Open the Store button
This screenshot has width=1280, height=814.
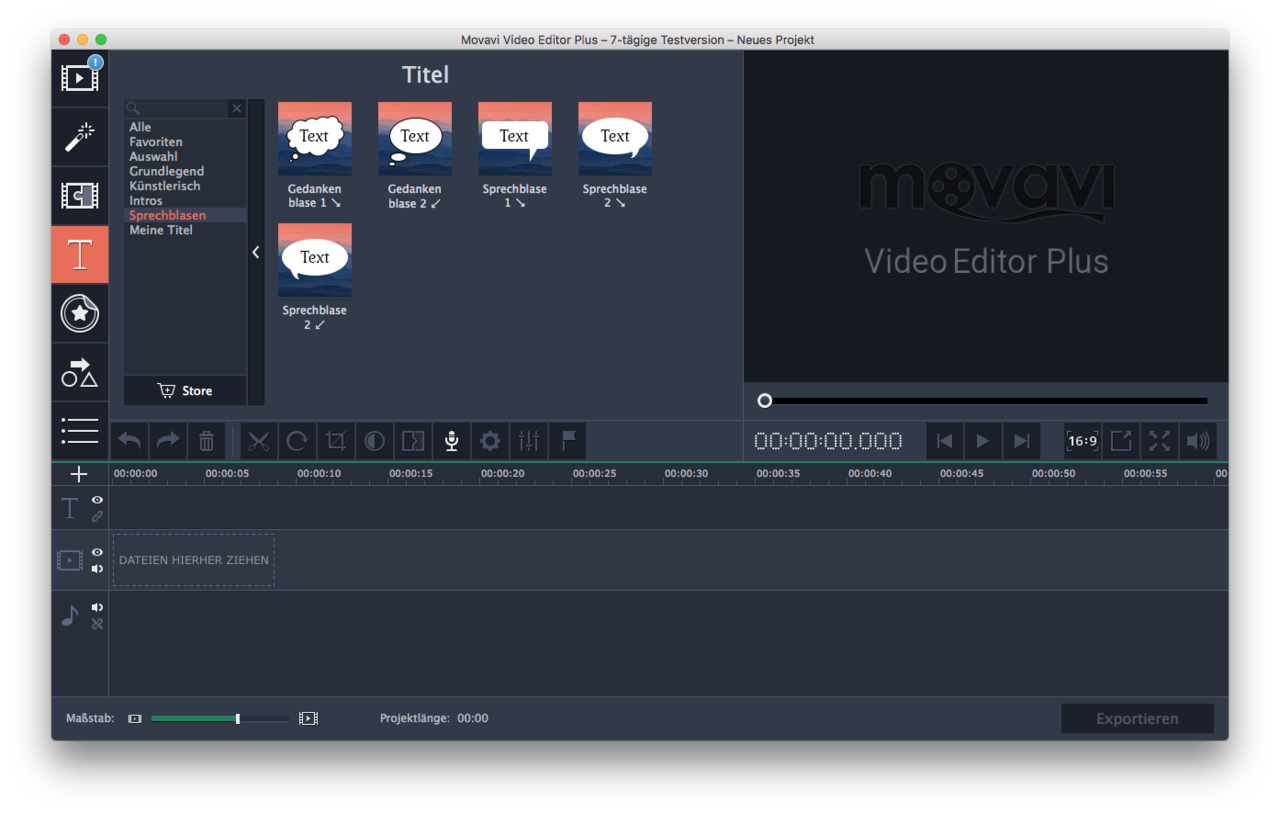click(x=185, y=391)
